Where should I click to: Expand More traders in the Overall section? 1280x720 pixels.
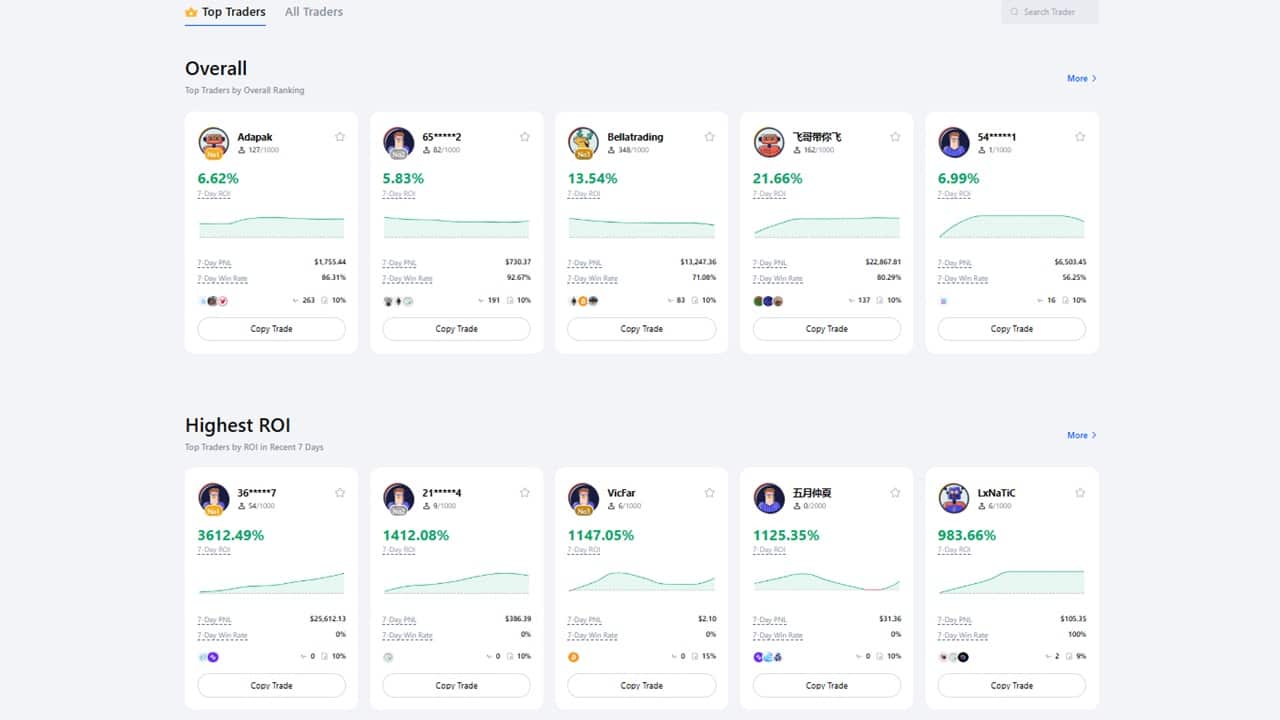click(1076, 78)
